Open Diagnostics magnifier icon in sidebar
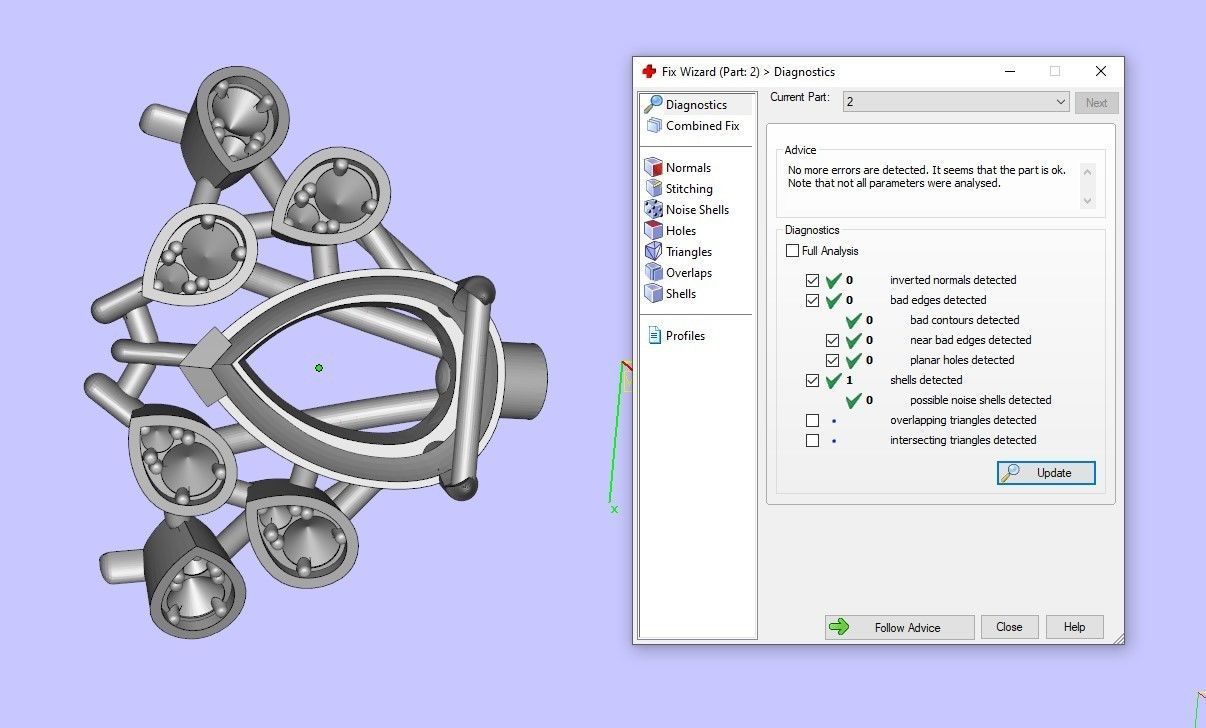This screenshot has height=728, width=1206. click(x=653, y=104)
